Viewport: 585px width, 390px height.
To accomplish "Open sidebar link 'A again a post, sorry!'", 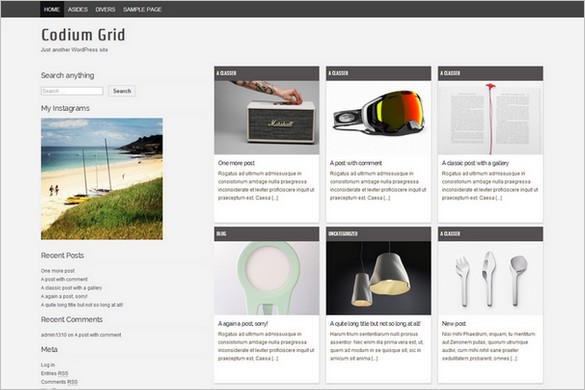I will [64, 296].
